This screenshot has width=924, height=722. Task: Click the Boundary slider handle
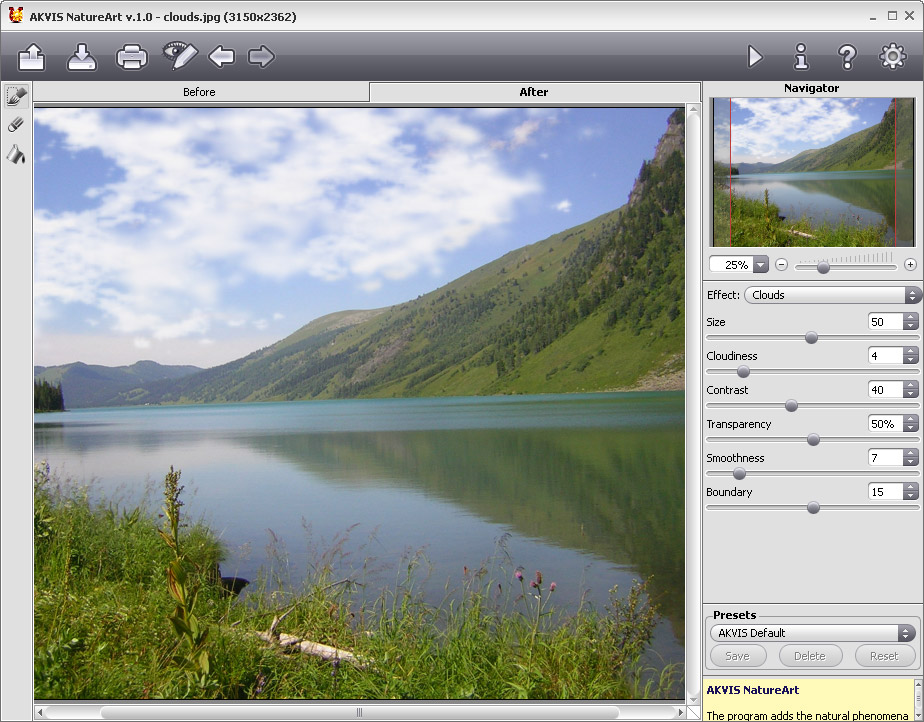(x=813, y=507)
